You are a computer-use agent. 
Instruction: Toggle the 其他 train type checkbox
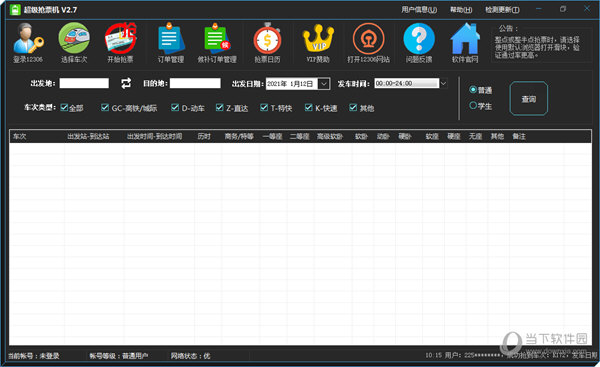coord(353,108)
